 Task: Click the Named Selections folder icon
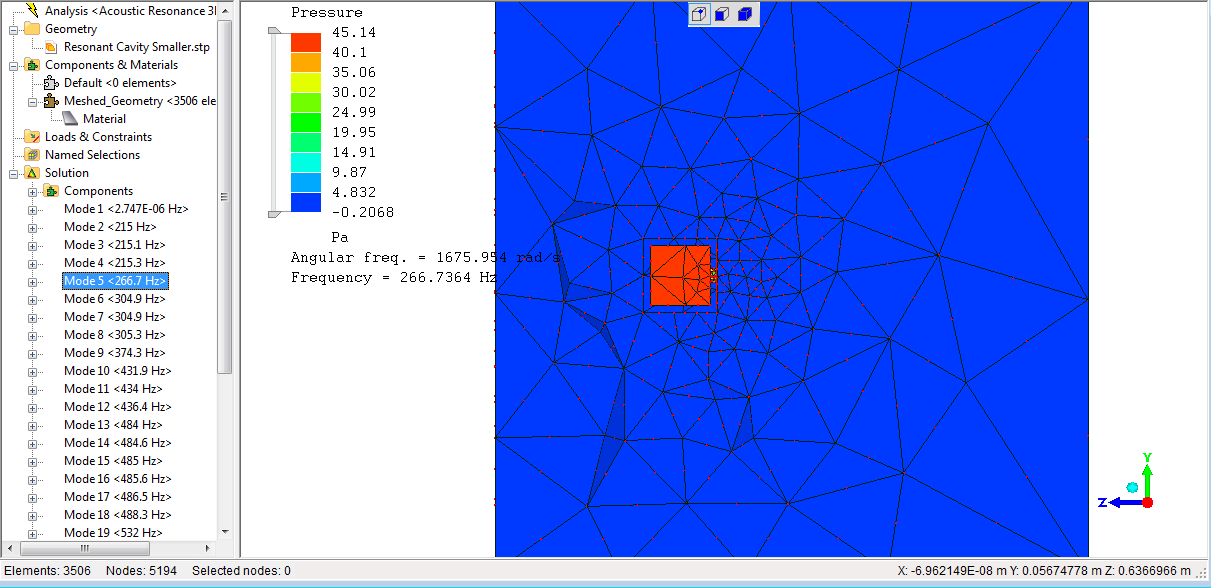(x=33, y=155)
